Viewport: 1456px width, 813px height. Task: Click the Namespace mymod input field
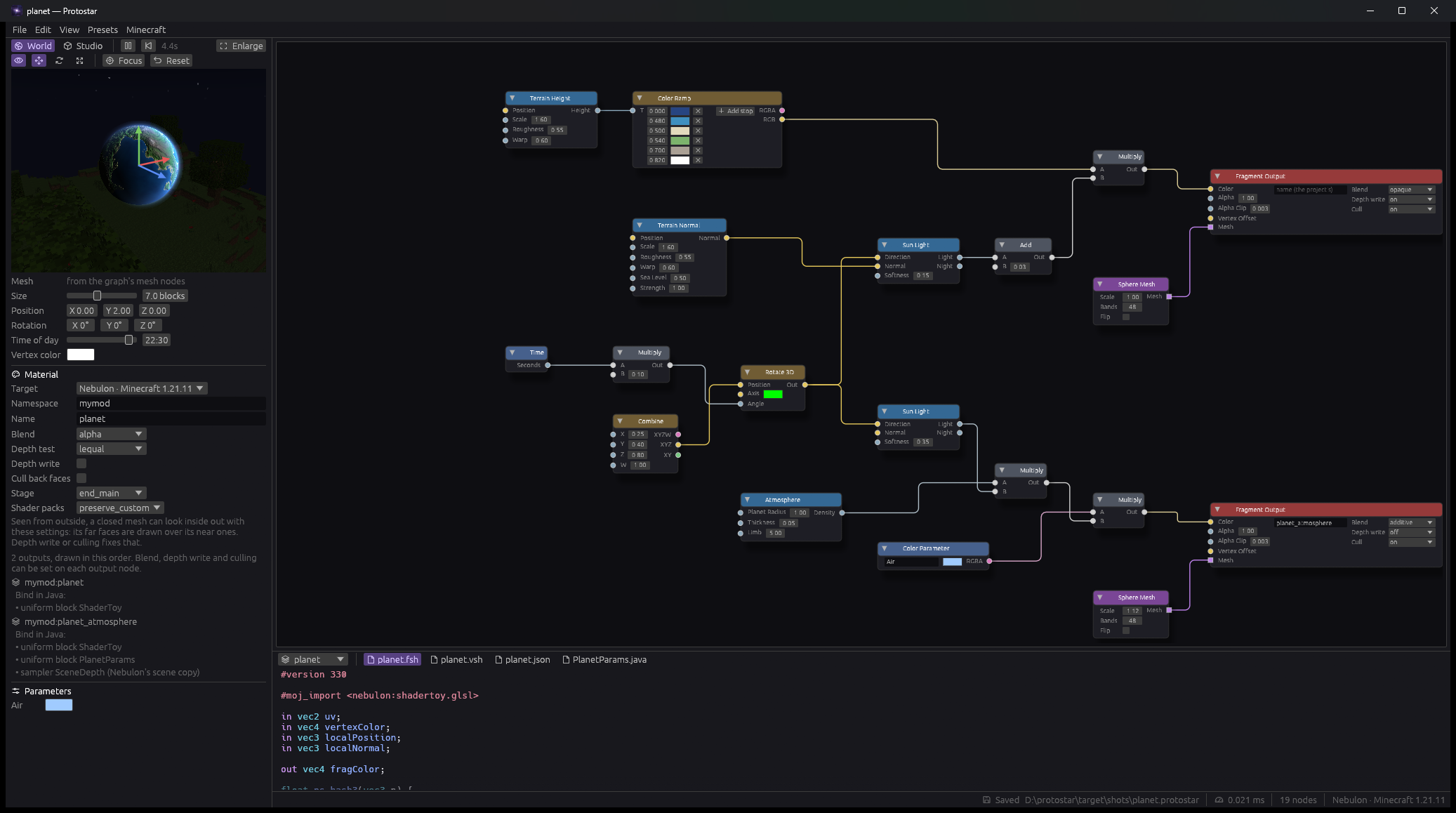tap(171, 403)
